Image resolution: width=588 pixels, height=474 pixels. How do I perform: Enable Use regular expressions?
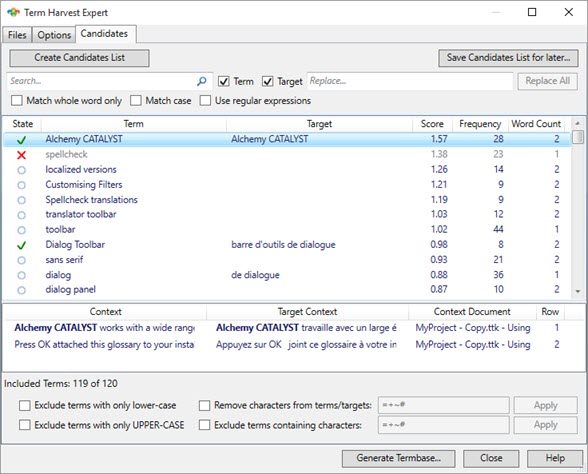(x=205, y=100)
